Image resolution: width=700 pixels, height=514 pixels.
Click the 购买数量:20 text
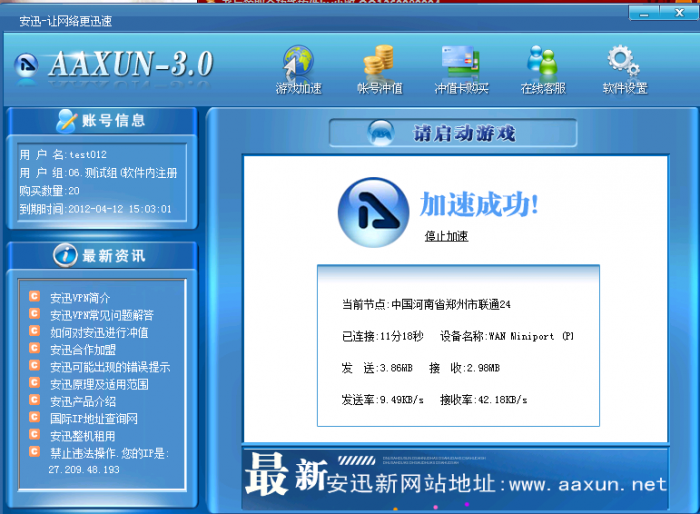[x=49, y=191]
